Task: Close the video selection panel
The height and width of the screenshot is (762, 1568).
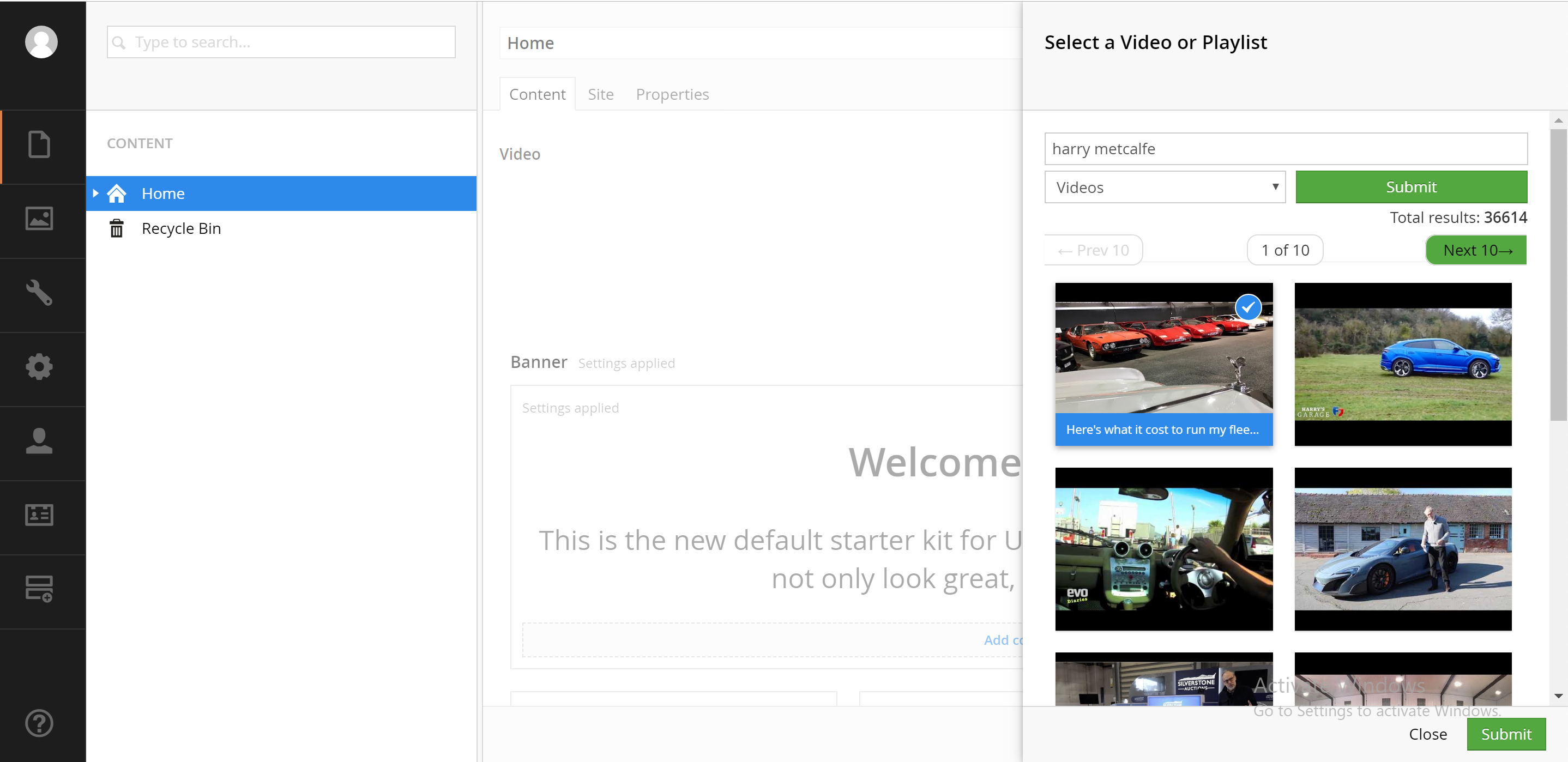Action: (x=1428, y=735)
